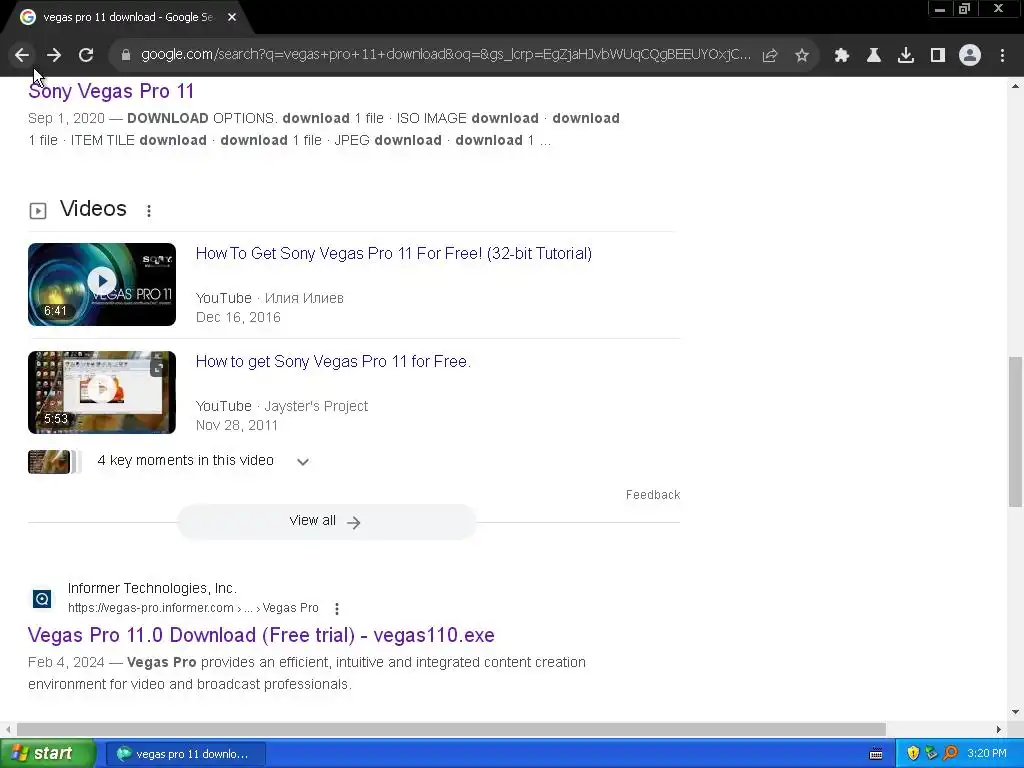Open the Sony Vegas Pro 11 result link
This screenshot has height=768, width=1024.
pos(111,91)
